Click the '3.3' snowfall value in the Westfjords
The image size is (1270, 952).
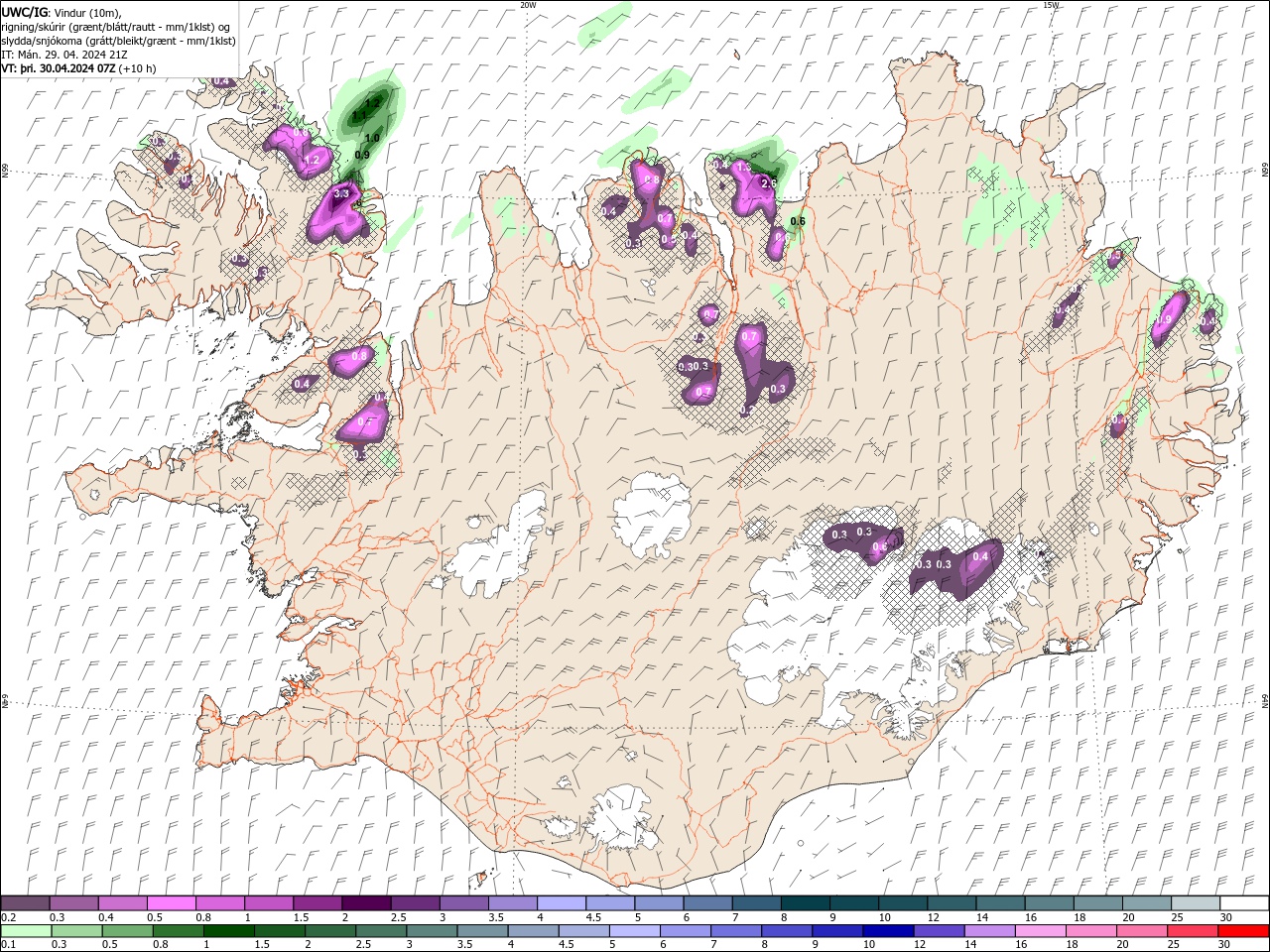[342, 193]
